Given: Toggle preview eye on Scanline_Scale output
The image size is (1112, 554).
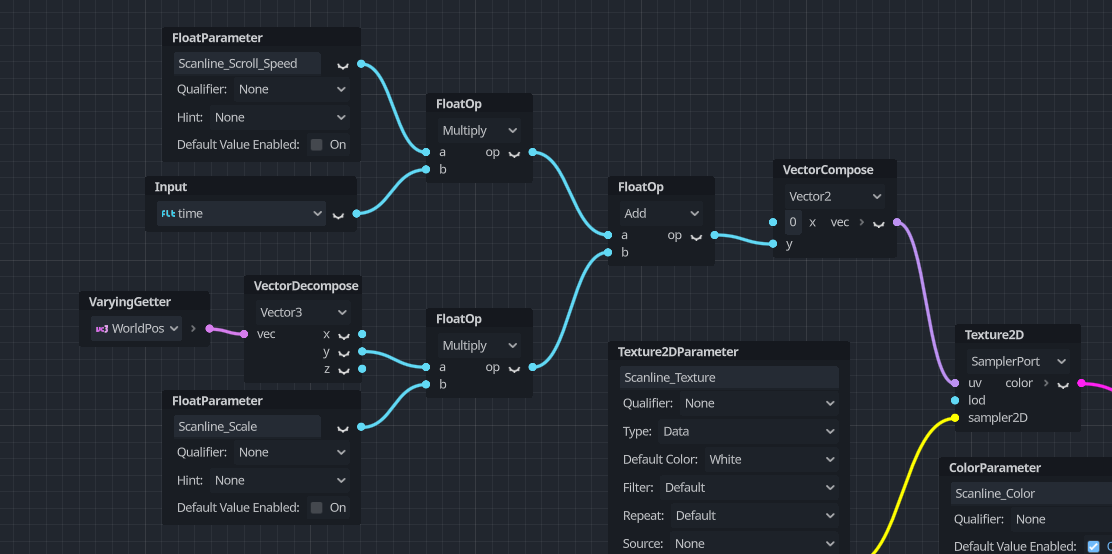Looking at the screenshot, I should 343,428.
